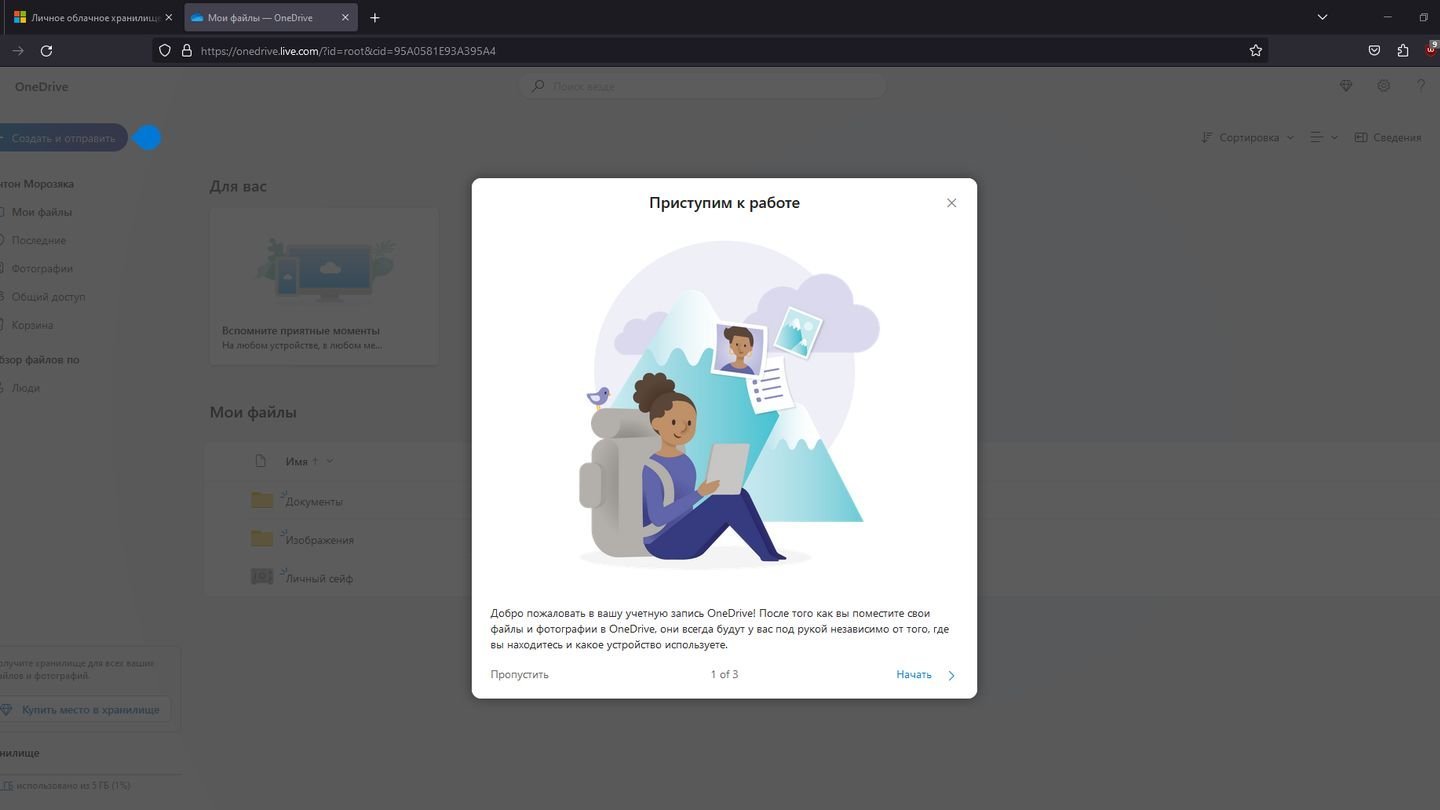1440x810 pixels.
Task: Select the 'Мои файлы — OneDrive' browser tab
Action: tap(271, 18)
